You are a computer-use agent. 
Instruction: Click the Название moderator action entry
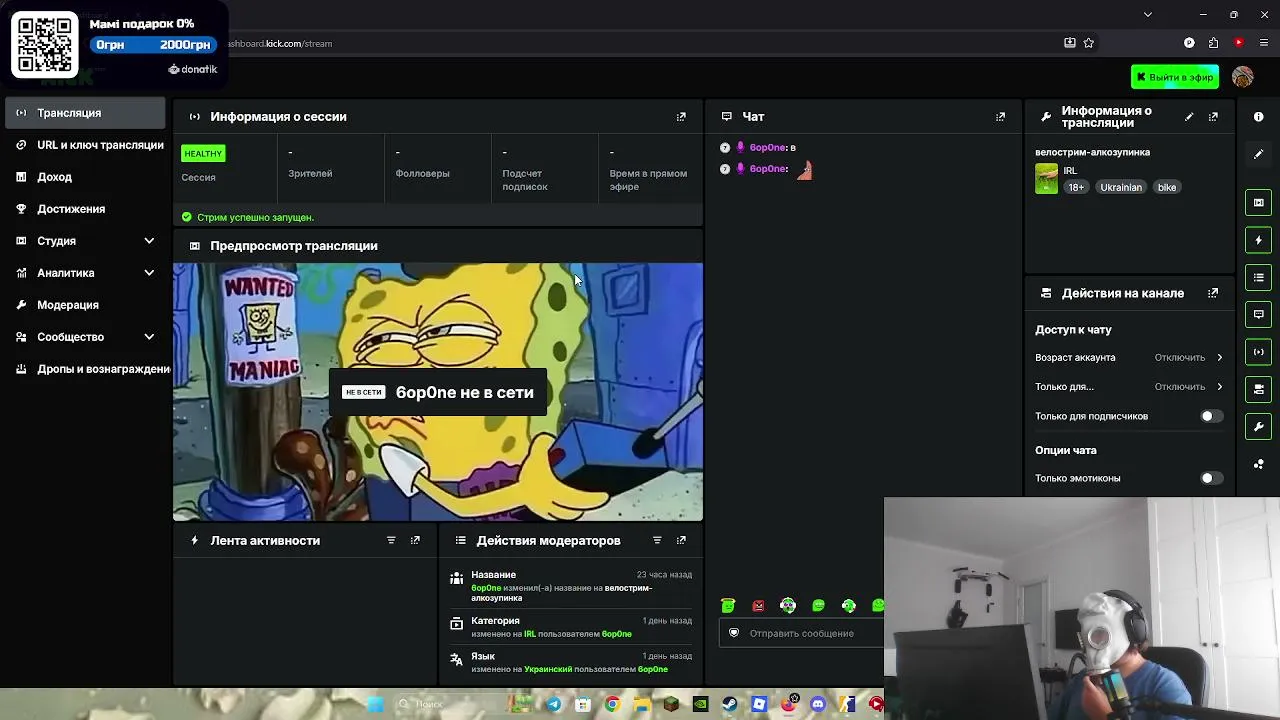pyautogui.click(x=571, y=586)
